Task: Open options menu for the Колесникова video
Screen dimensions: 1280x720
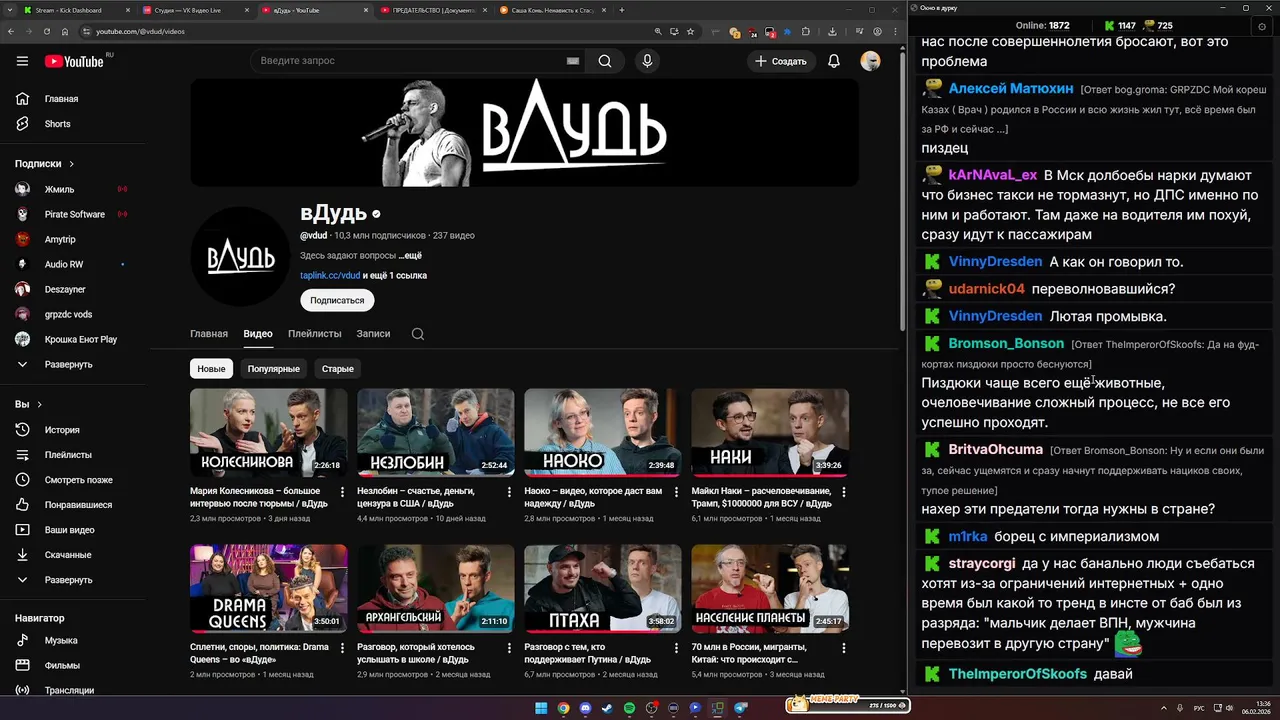Action: click(342, 492)
